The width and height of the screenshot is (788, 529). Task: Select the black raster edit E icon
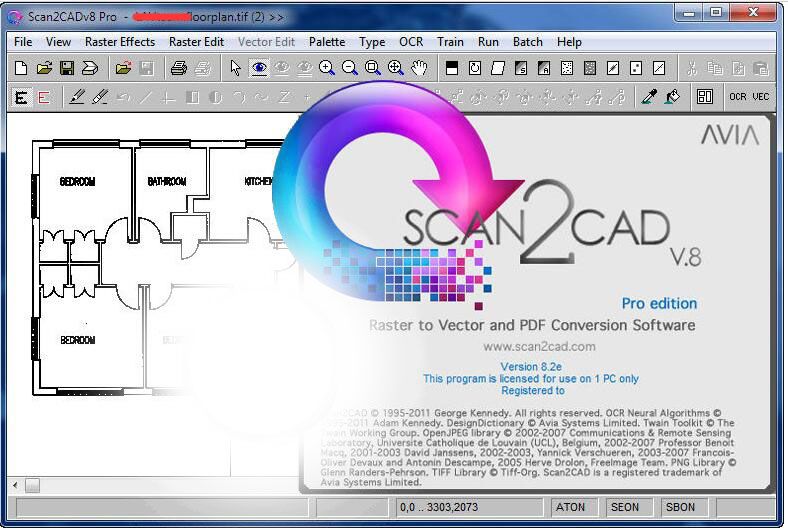pos(20,97)
